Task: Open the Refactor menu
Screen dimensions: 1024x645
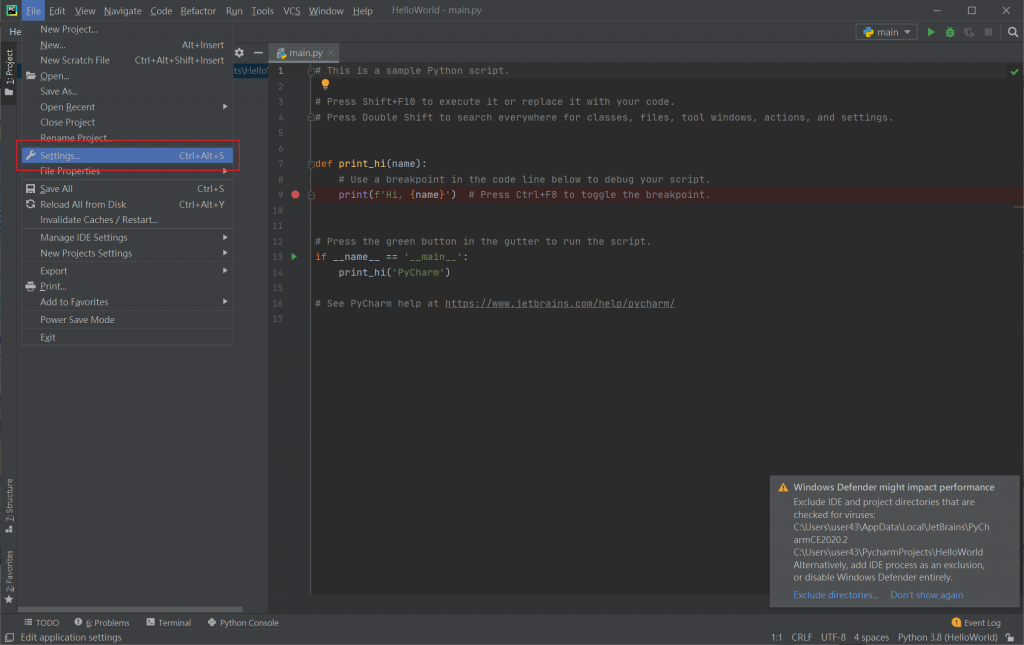Action: pos(198,10)
